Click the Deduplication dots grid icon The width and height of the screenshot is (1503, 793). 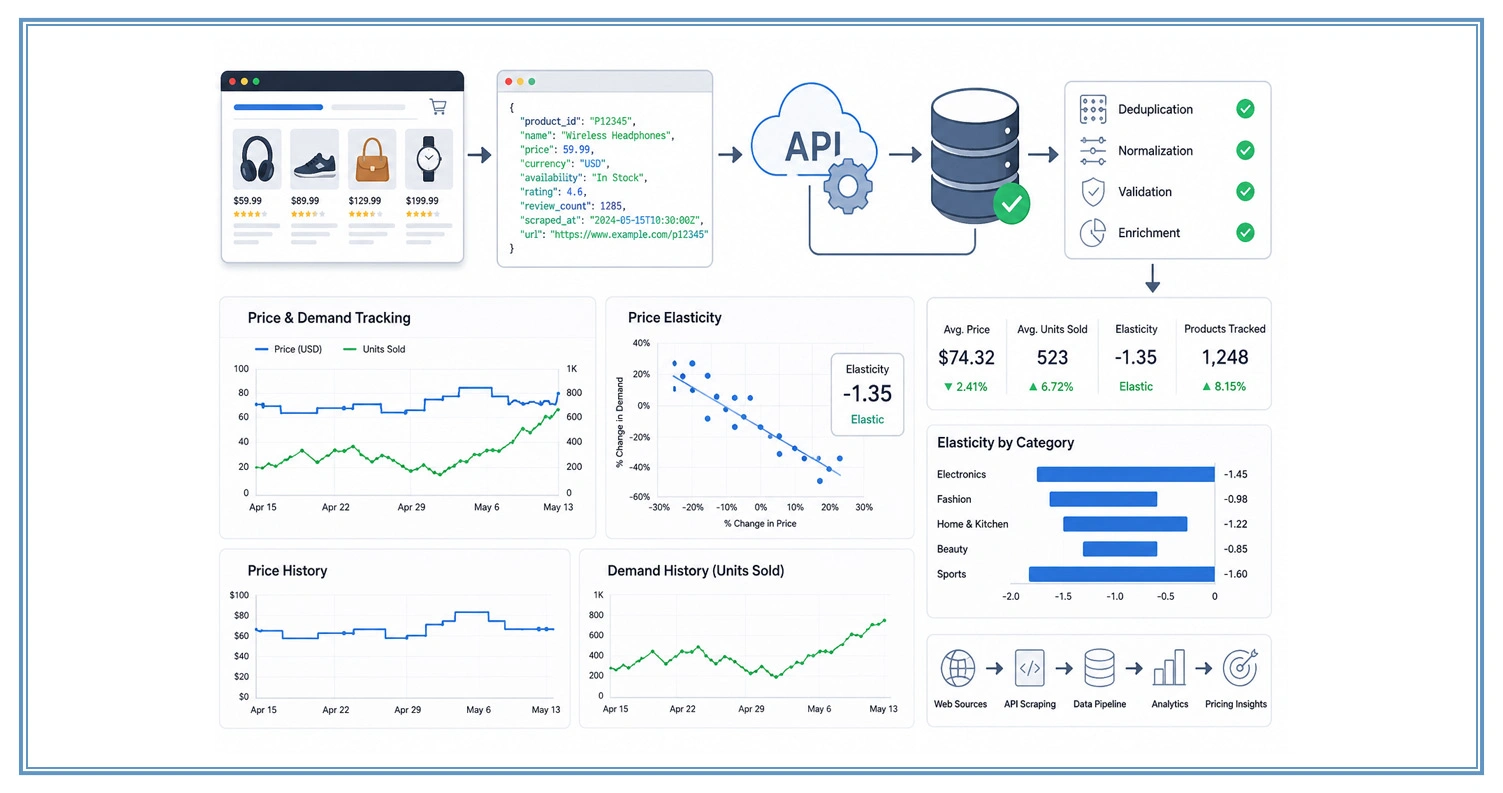[x=1093, y=109]
